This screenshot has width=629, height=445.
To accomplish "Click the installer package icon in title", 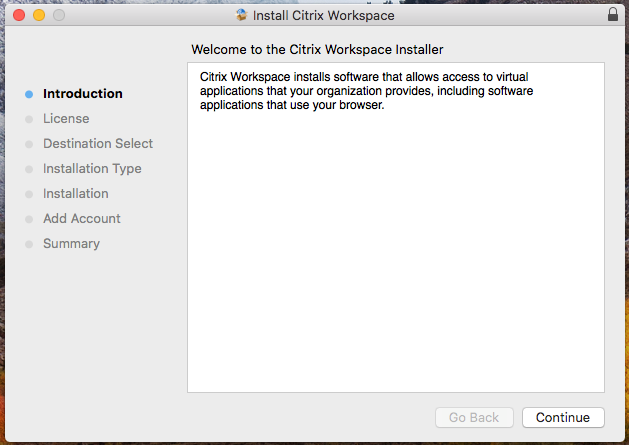I will [x=241, y=15].
